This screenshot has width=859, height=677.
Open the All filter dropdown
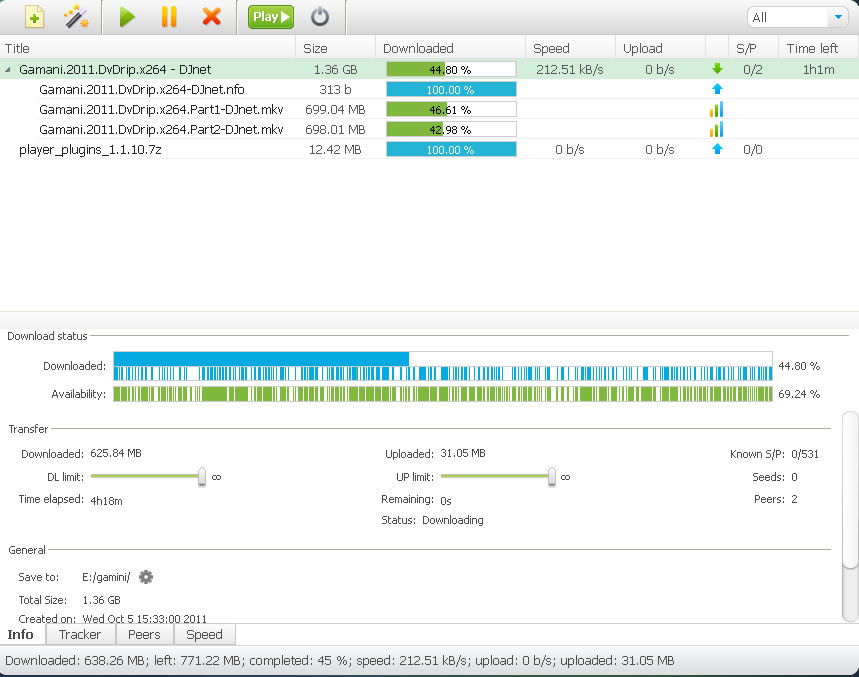point(798,17)
